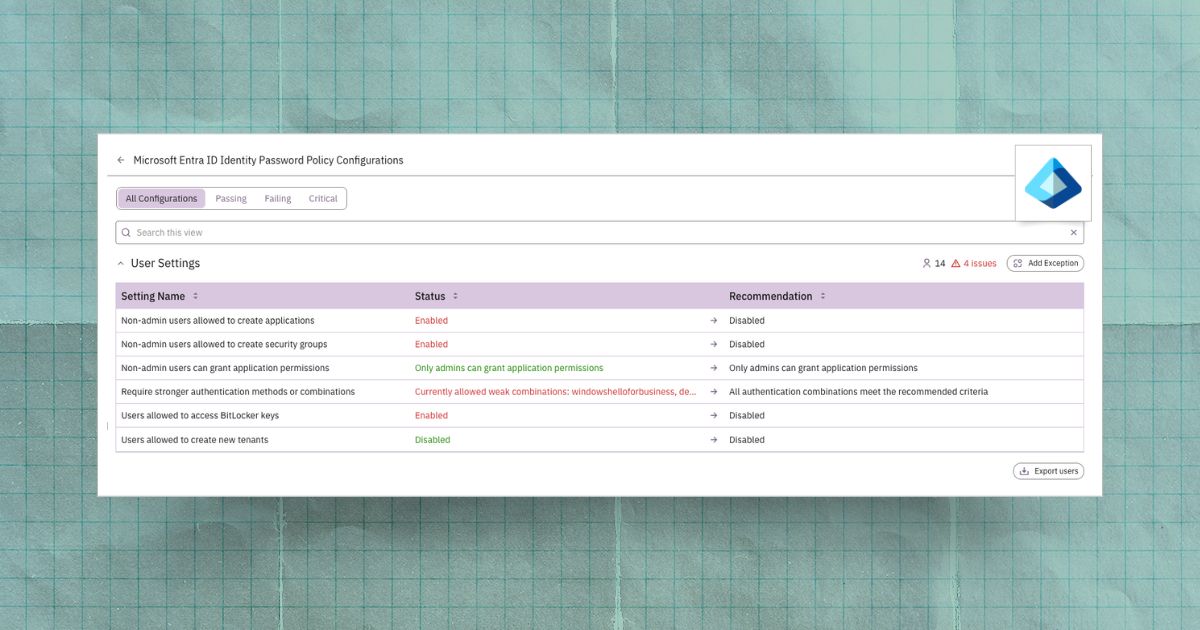Click the page title text

point(268,160)
